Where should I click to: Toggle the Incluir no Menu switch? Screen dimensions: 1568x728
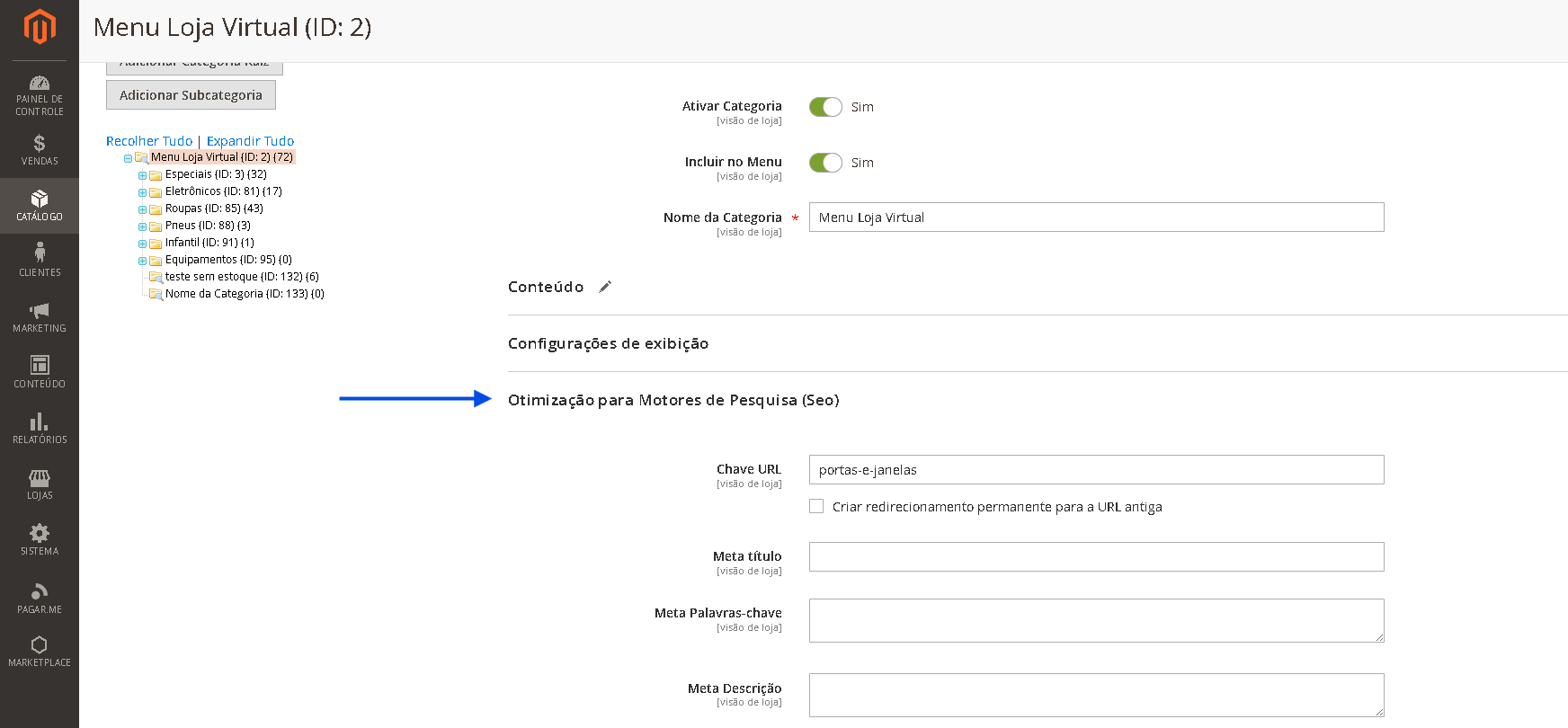[825, 163]
